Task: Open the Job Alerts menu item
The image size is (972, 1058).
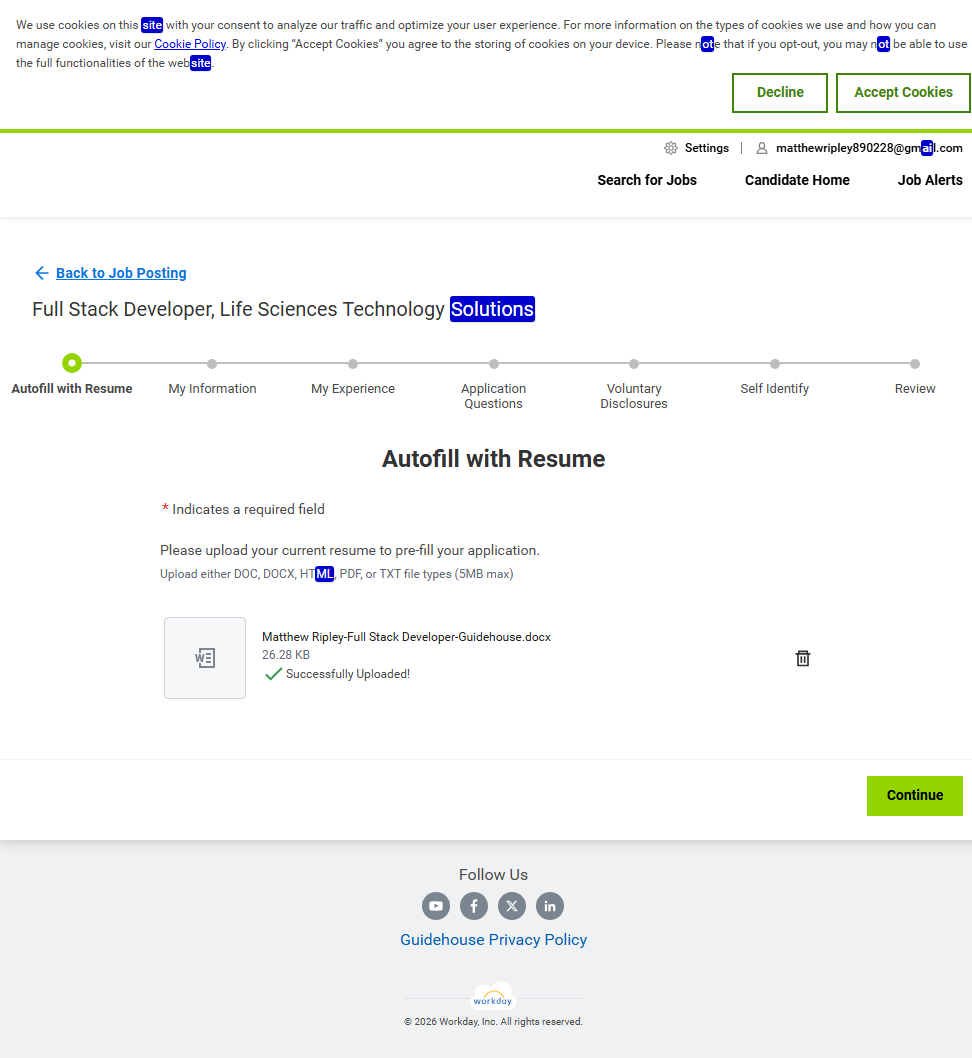Action: coord(930,180)
